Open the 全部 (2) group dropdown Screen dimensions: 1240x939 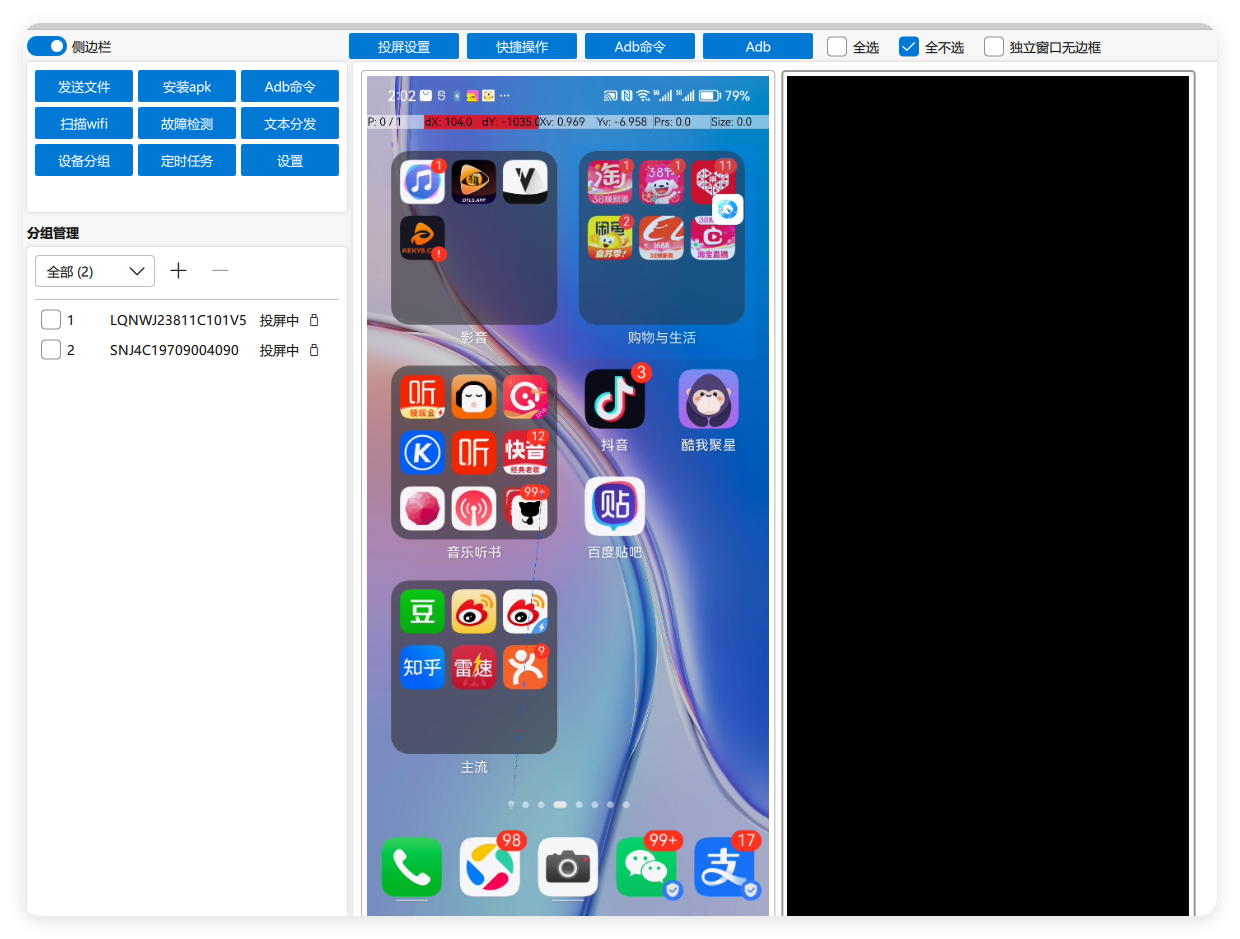[x=95, y=271]
